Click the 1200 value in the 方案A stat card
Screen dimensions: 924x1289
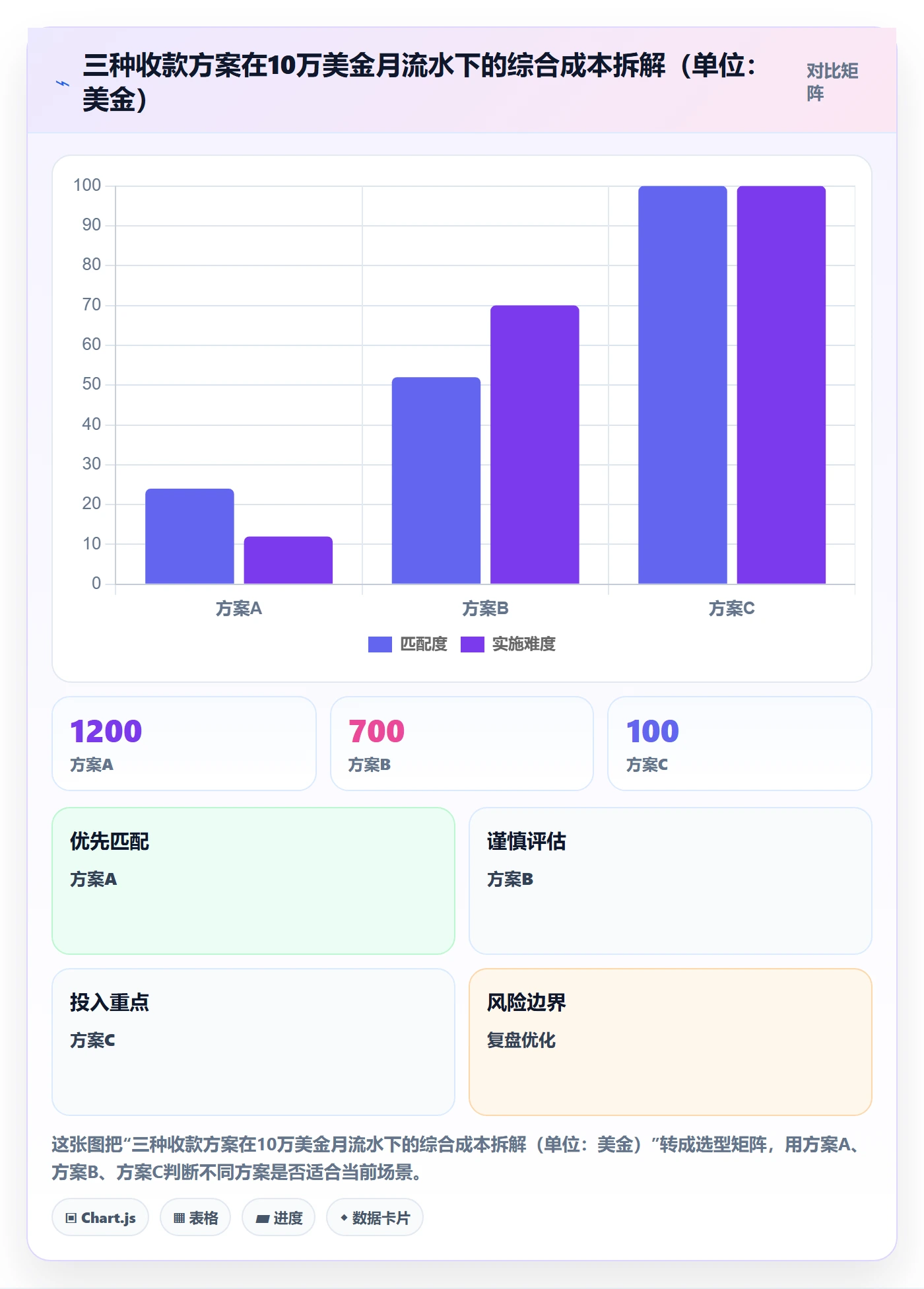pos(106,731)
